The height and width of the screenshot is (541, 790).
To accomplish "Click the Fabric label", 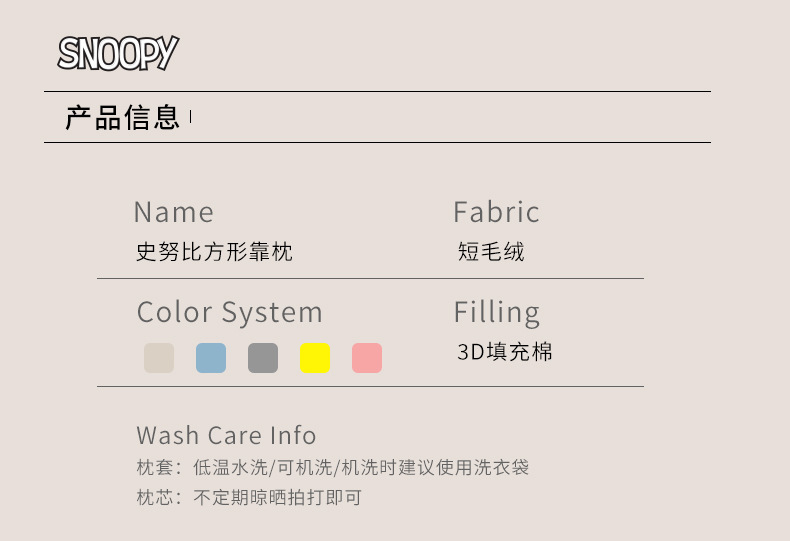I will pyautogui.click(x=496, y=212).
